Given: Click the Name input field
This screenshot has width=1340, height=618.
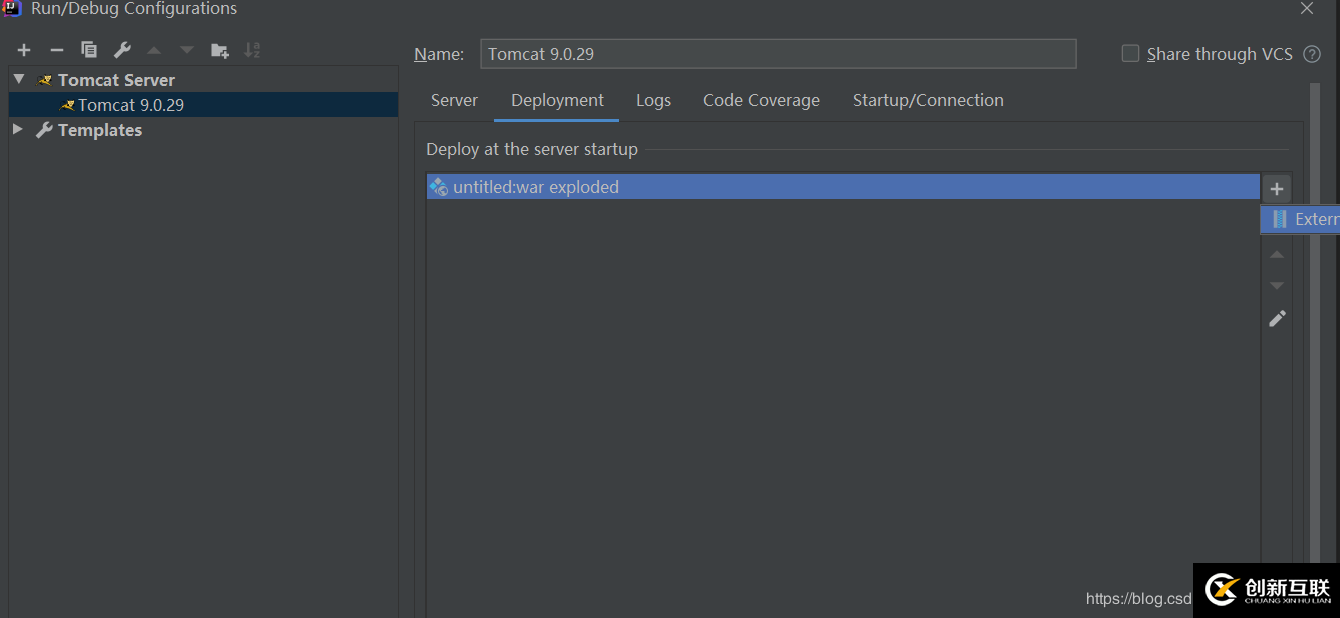Looking at the screenshot, I should coord(777,54).
